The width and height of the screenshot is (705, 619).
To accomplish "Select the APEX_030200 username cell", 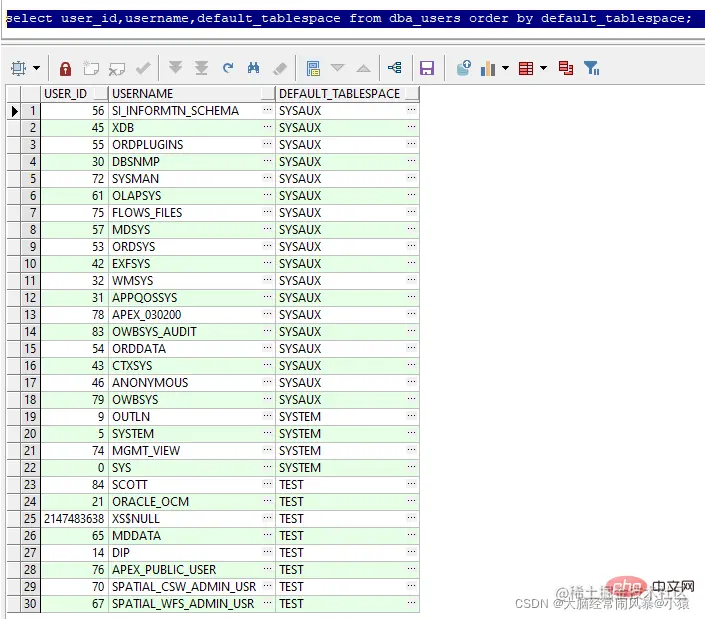I will point(192,315).
